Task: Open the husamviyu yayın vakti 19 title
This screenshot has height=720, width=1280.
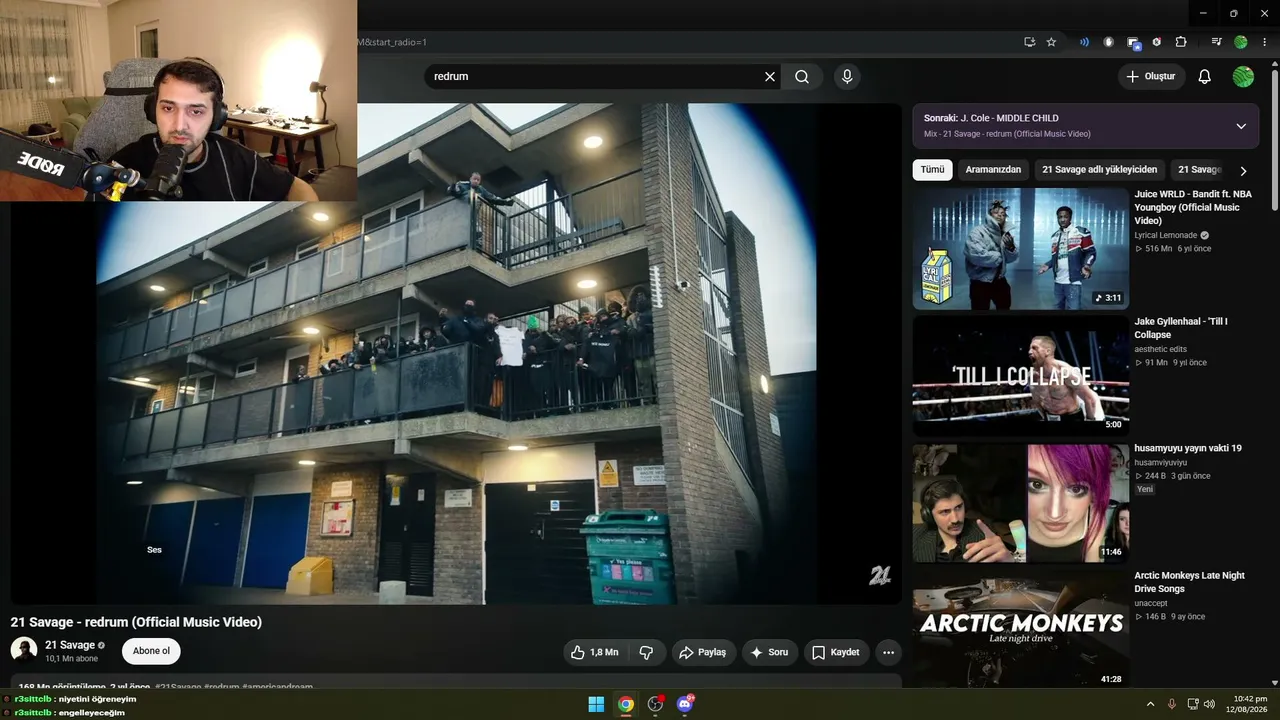Action: (x=1188, y=449)
